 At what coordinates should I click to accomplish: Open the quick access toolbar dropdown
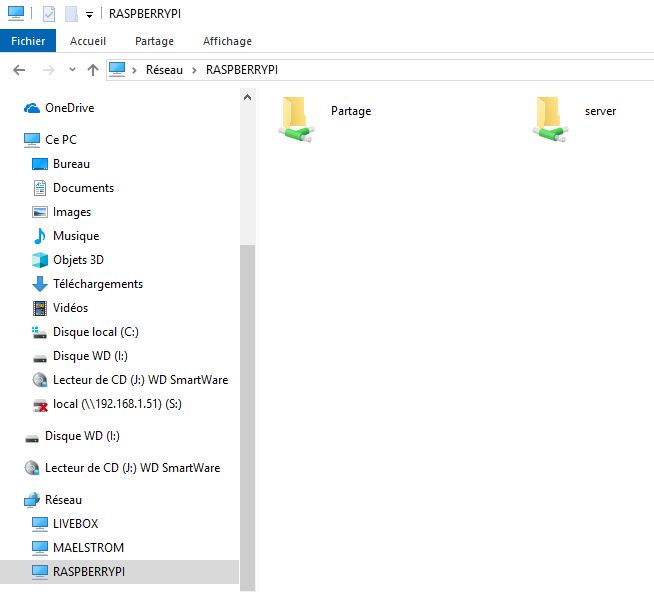(x=89, y=15)
